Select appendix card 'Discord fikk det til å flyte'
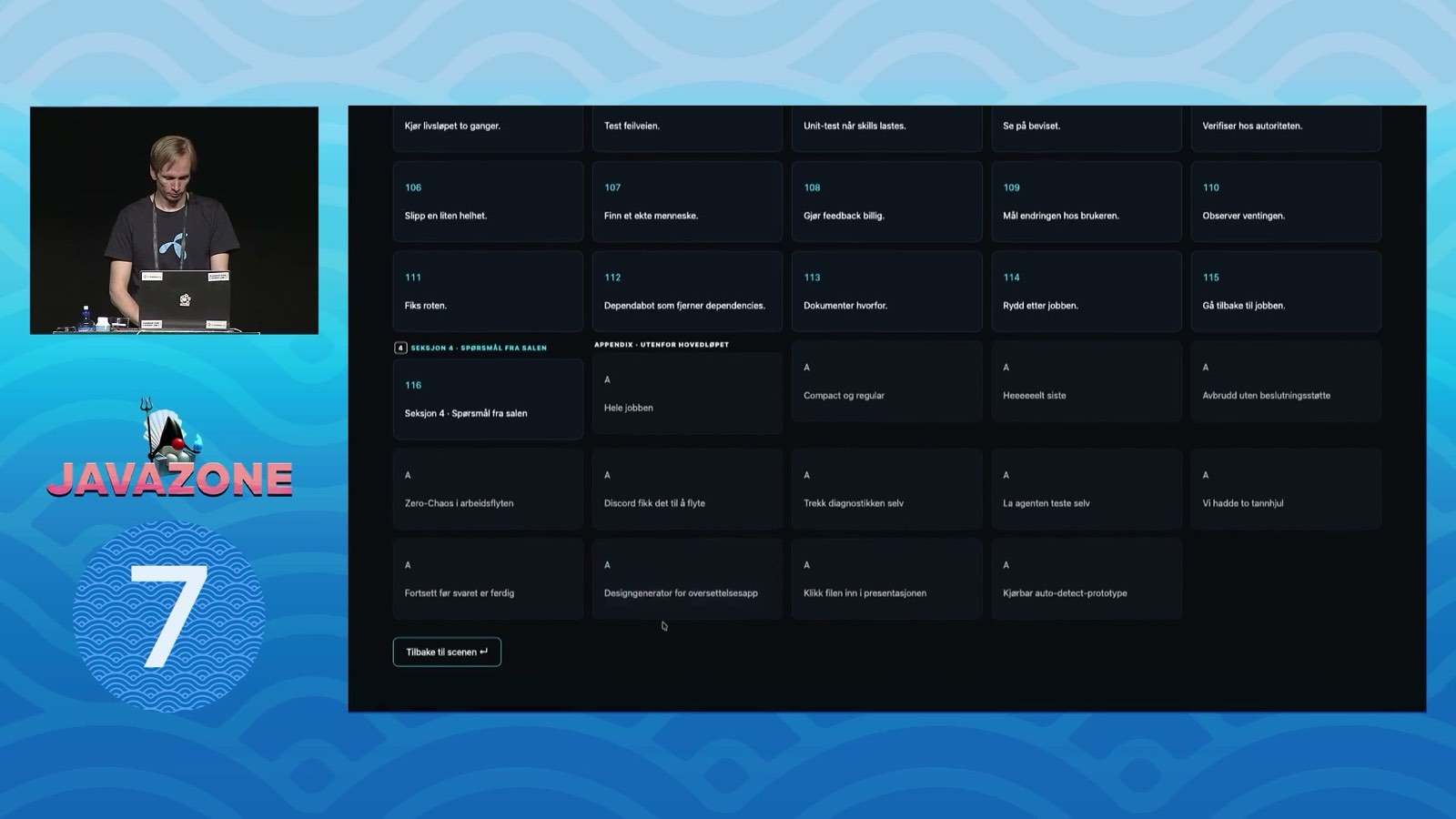 click(687, 489)
